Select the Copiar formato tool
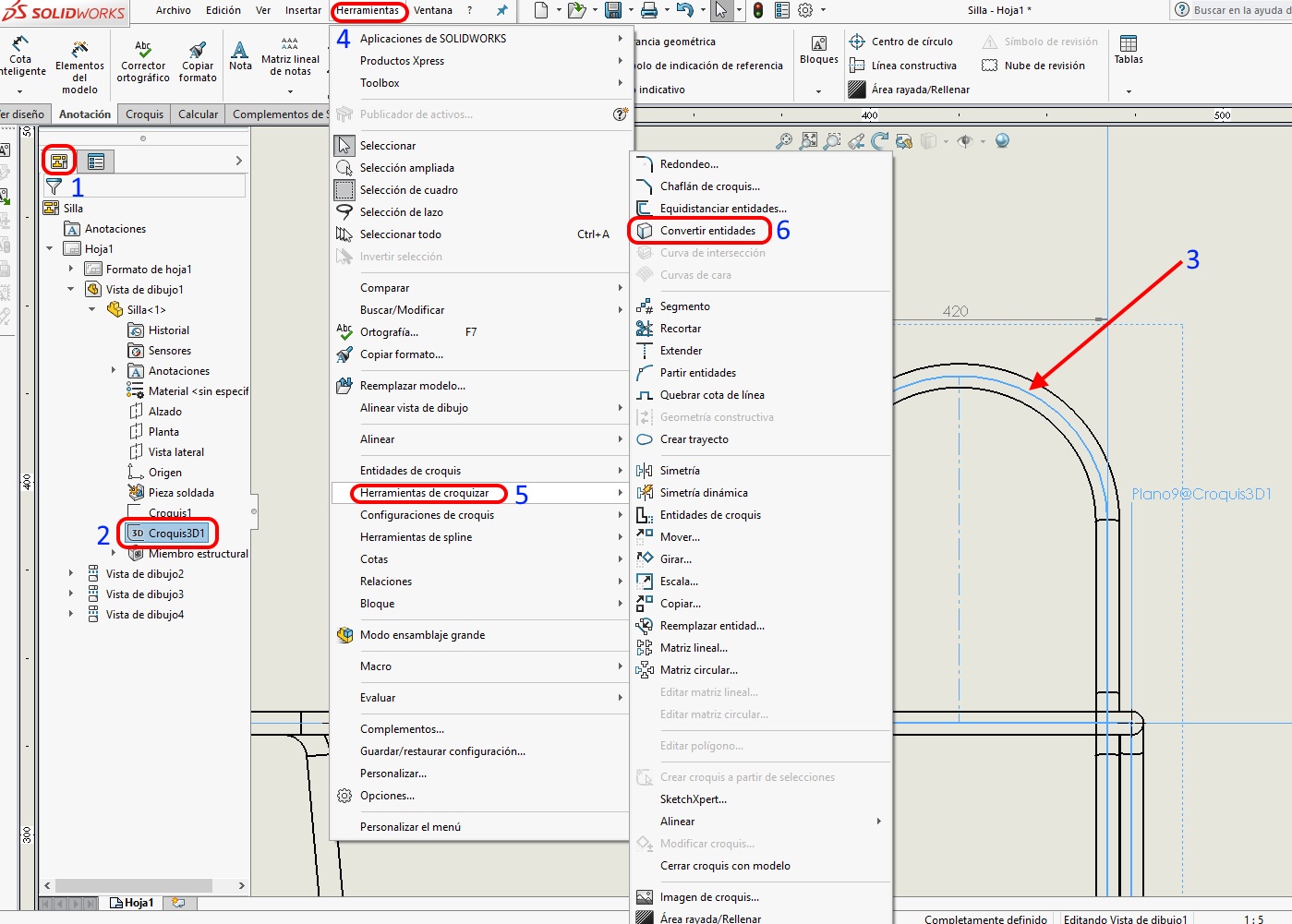 pos(198,62)
